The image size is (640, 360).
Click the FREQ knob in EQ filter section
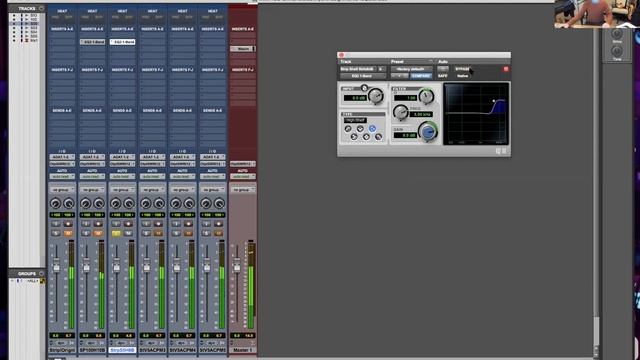coord(401,112)
